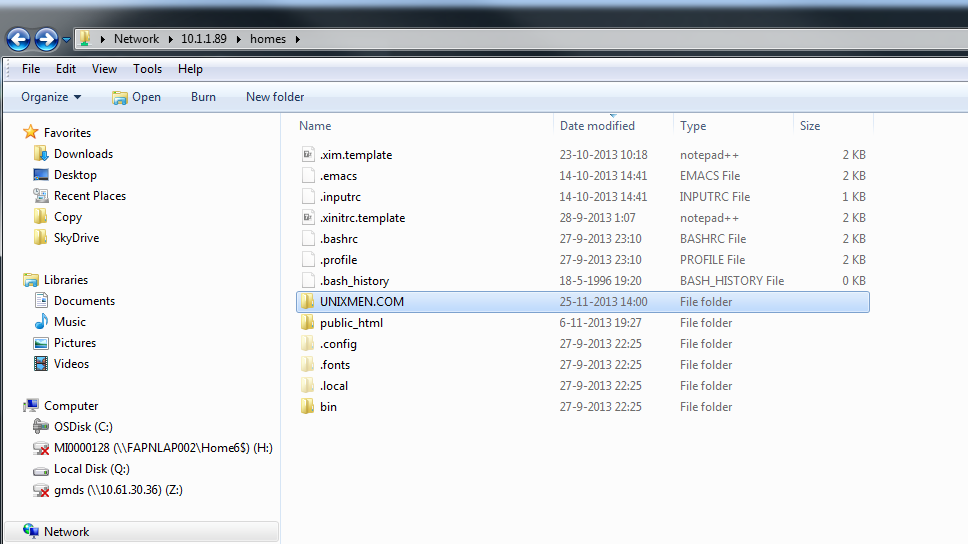Open the Recent Places icon
This screenshot has height=544, width=968.
[x=41, y=196]
